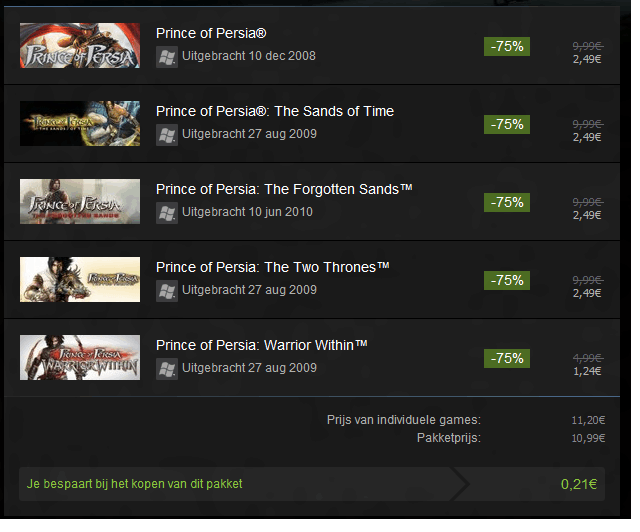The image size is (640, 532).
Task: Open The Forgotten Sands cover thumbnail
Action: (x=80, y=202)
